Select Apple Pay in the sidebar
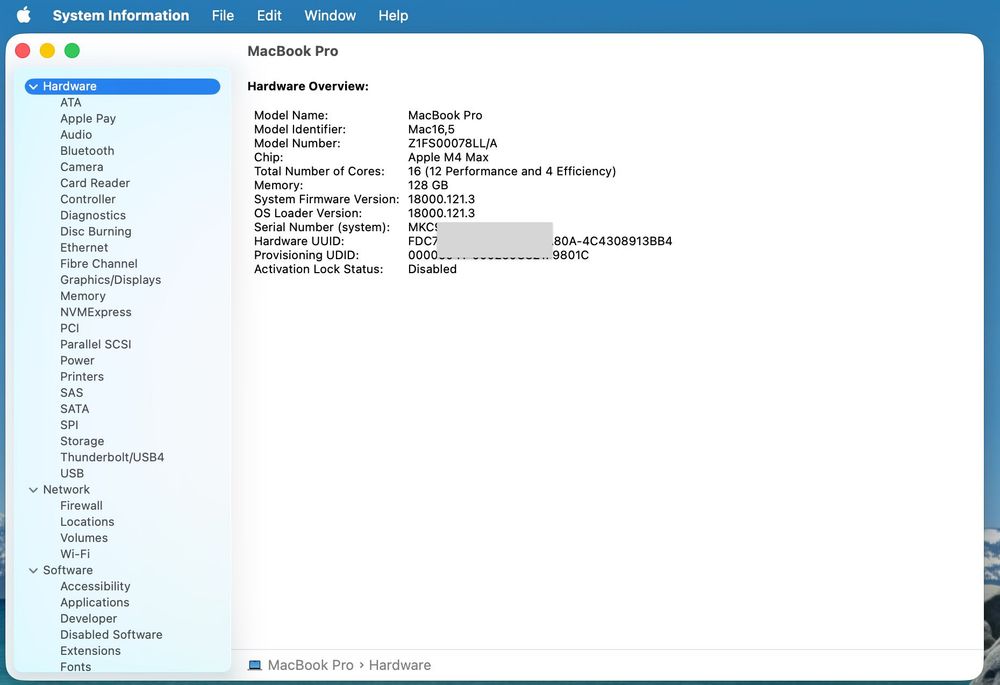The width and height of the screenshot is (1000, 685). (x=88, y=119)
